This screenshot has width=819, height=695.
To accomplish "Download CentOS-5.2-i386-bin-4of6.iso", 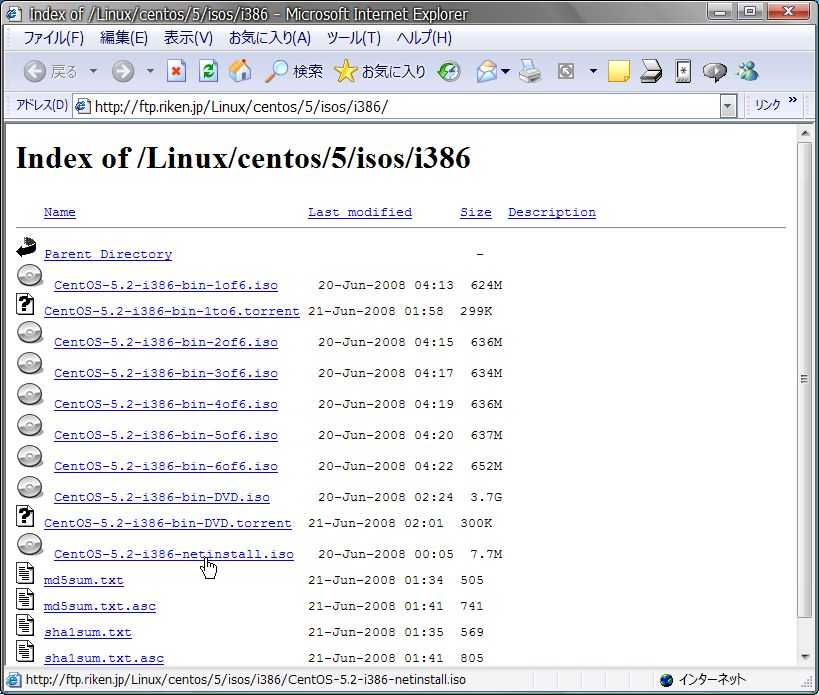I will point(166,404).
